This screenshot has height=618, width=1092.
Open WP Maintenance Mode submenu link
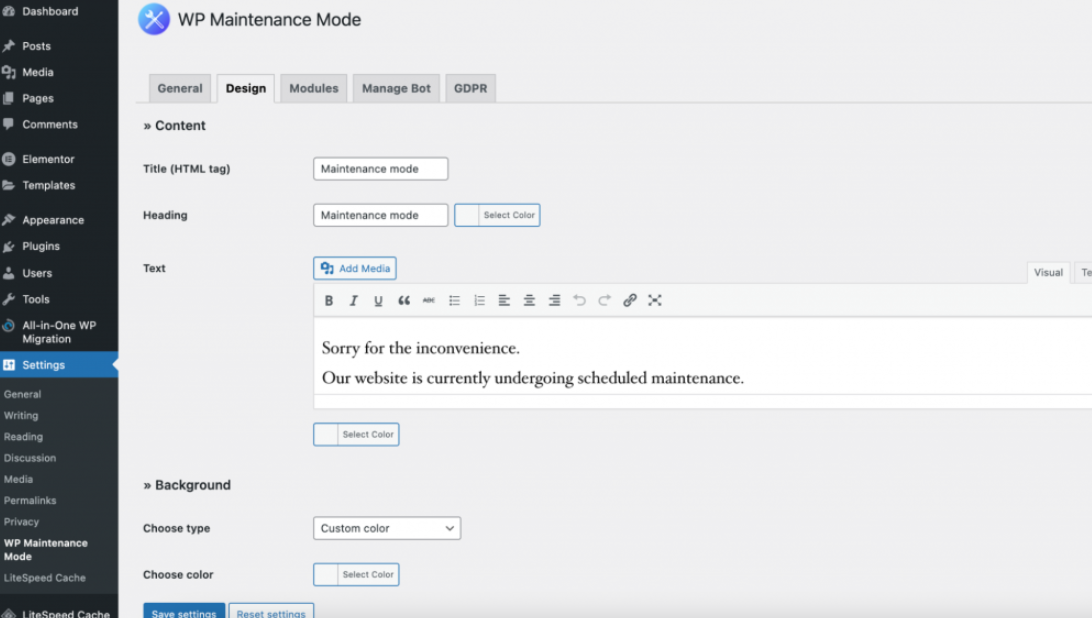(x=46, y=550)
